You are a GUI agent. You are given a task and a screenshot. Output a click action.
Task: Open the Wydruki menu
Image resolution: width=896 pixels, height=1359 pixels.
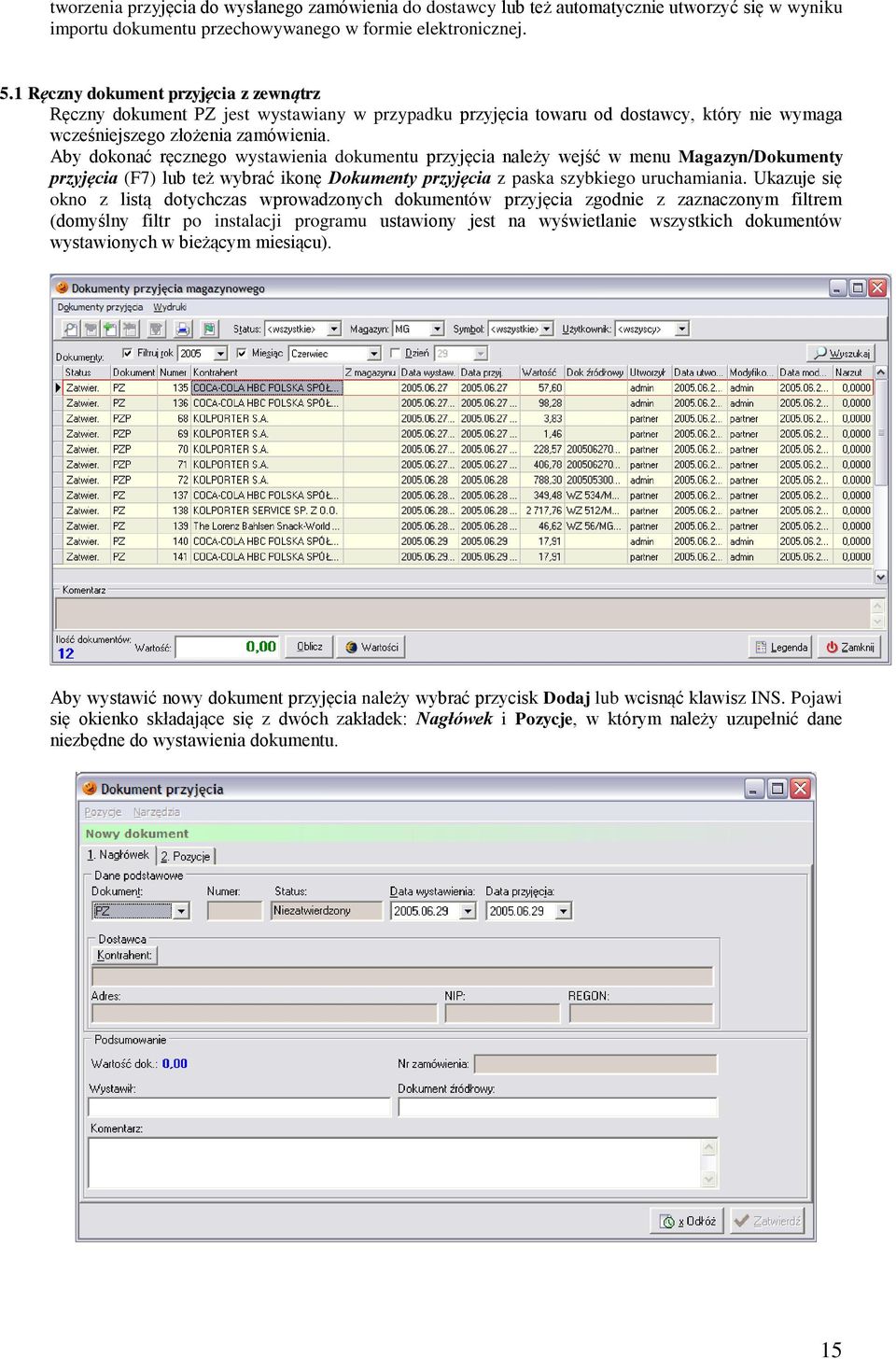(170, 307)
